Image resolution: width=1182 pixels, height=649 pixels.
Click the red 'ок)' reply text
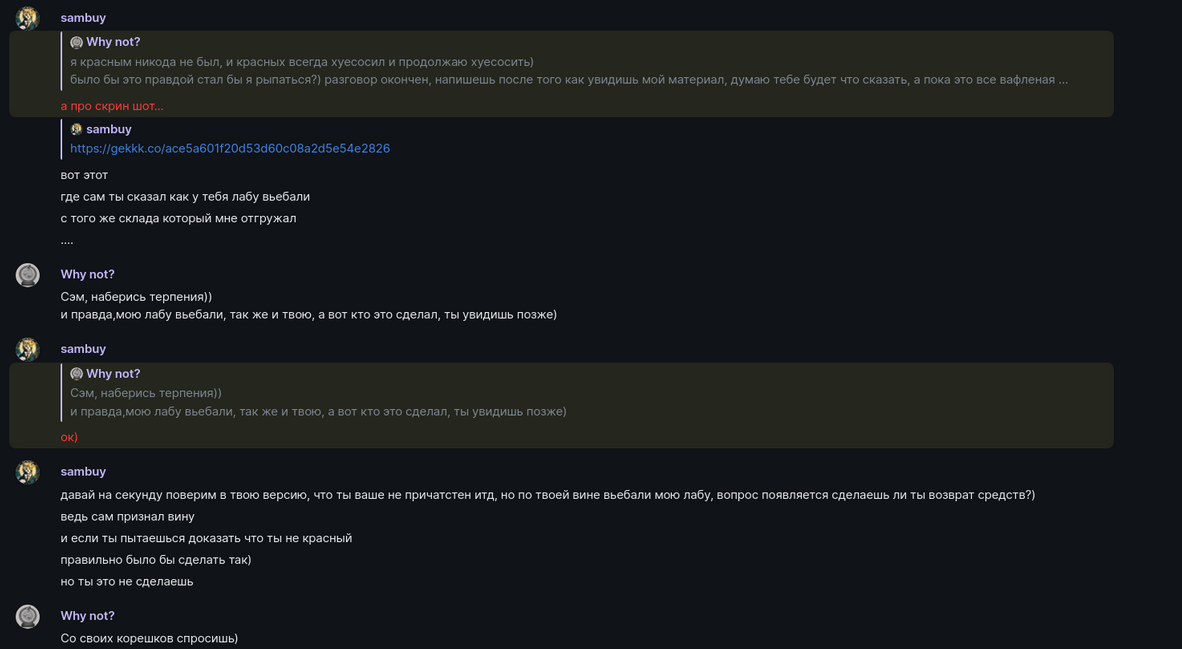pyautogui.click(x=69, y=437)
